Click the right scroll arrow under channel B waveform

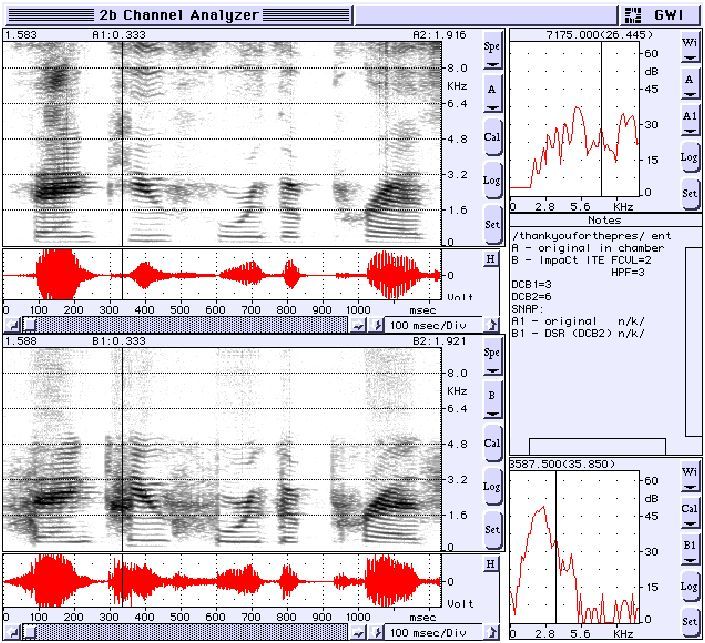pos(492,633)
